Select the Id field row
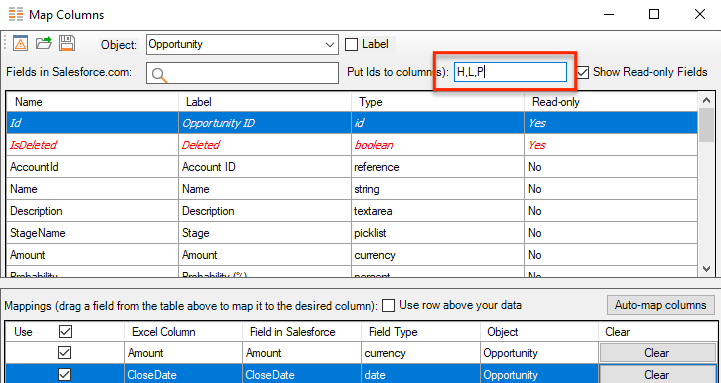This screenshot has width=721, height=383. (x=352, y=123)
